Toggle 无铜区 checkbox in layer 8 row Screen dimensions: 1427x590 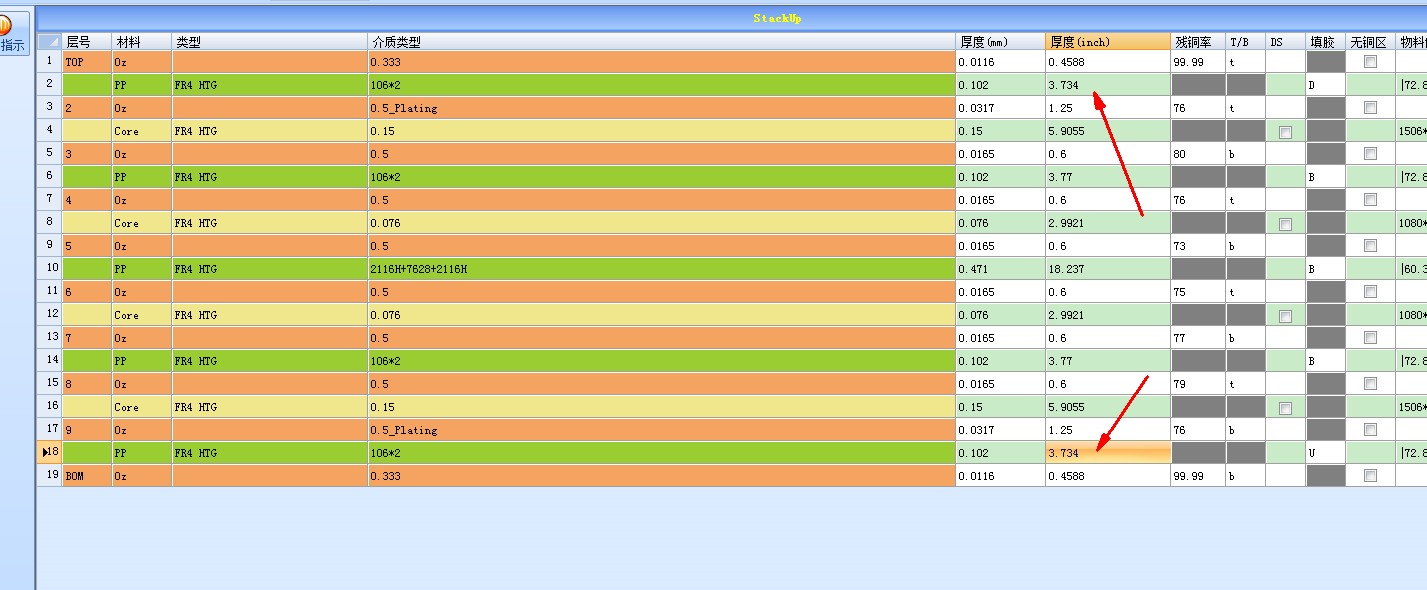tap(1370, 384)
